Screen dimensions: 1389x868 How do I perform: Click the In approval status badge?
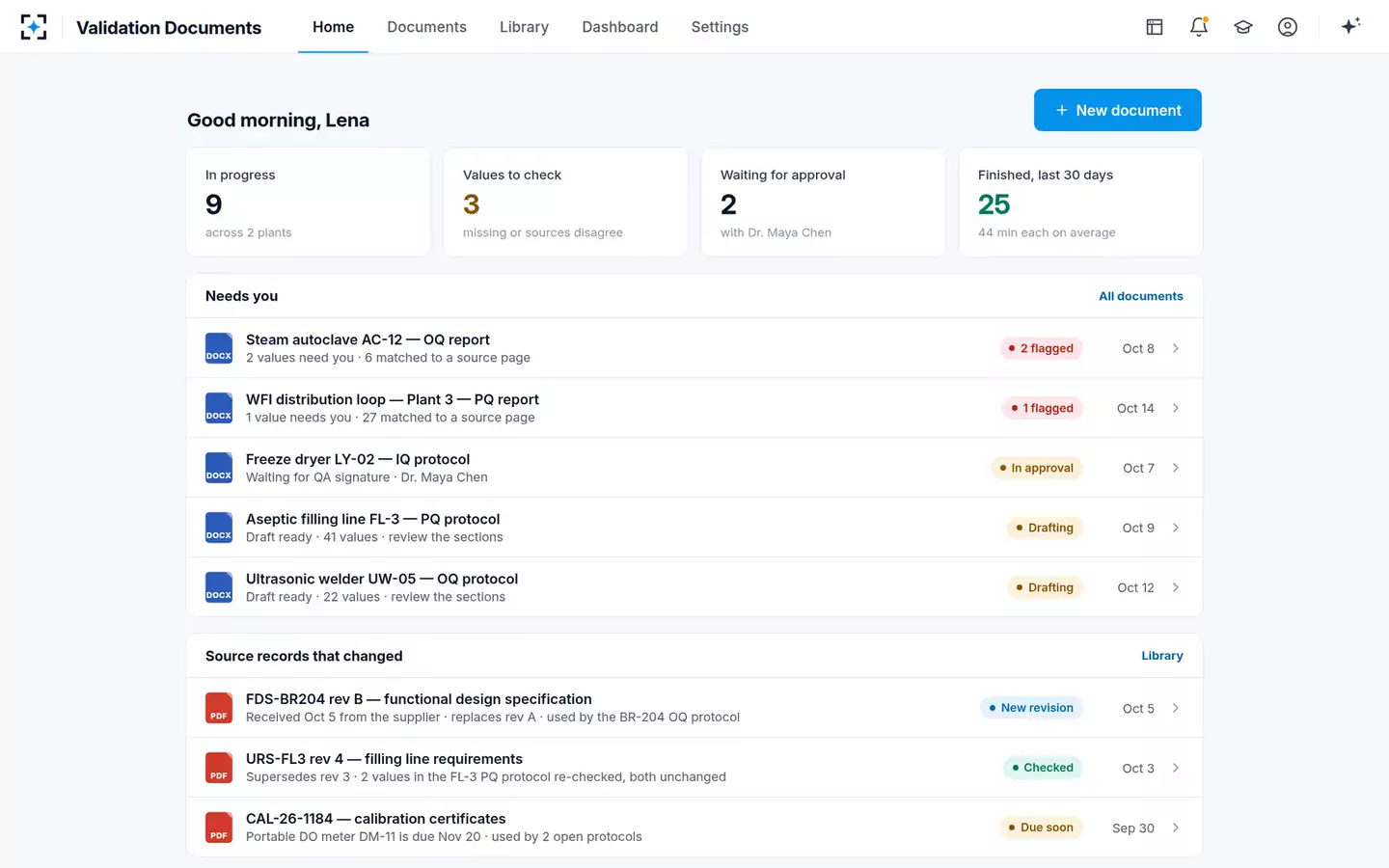point(1037,468)
